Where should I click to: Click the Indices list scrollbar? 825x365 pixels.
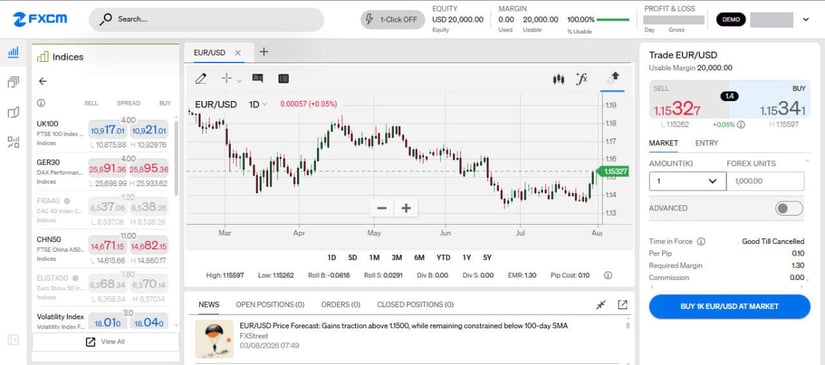click(x=176, y=158)
